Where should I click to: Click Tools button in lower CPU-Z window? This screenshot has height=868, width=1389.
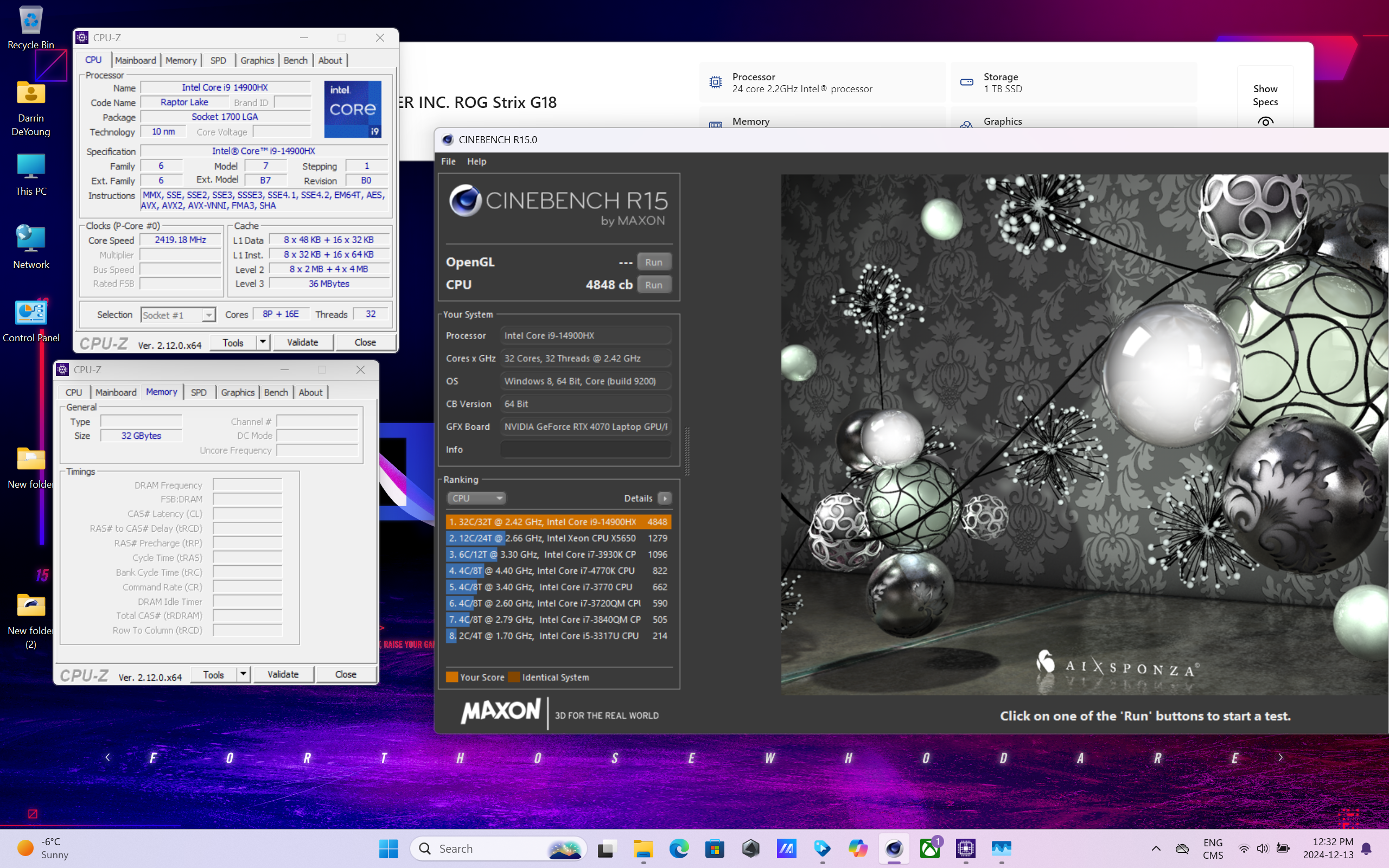click(x=214, y=674)
